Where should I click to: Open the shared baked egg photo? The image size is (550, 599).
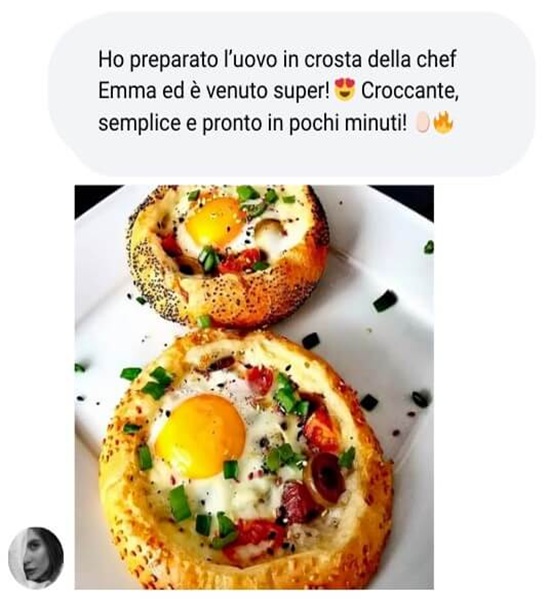(254, 387)
